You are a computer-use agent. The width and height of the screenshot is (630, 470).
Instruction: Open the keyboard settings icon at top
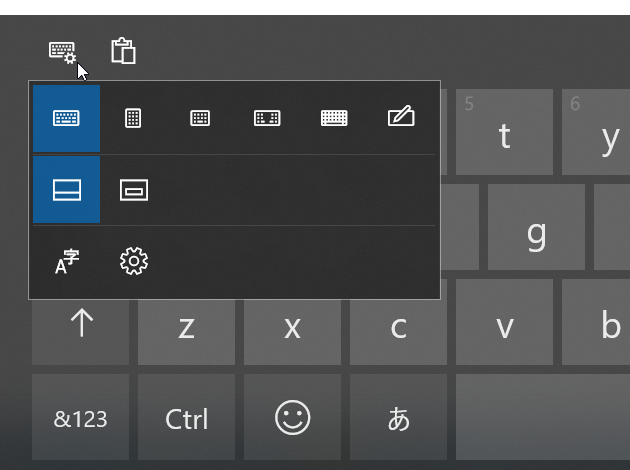coord(62,52)
